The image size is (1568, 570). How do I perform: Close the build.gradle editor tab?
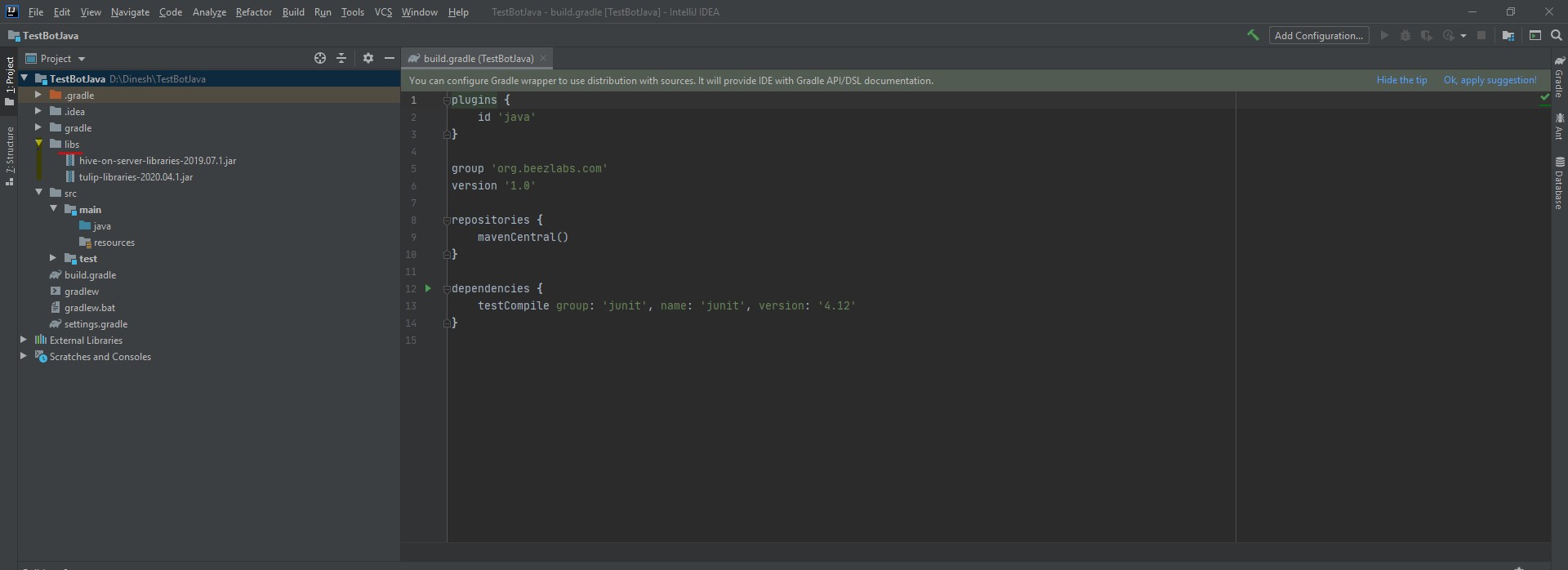(x=543, y=58)
